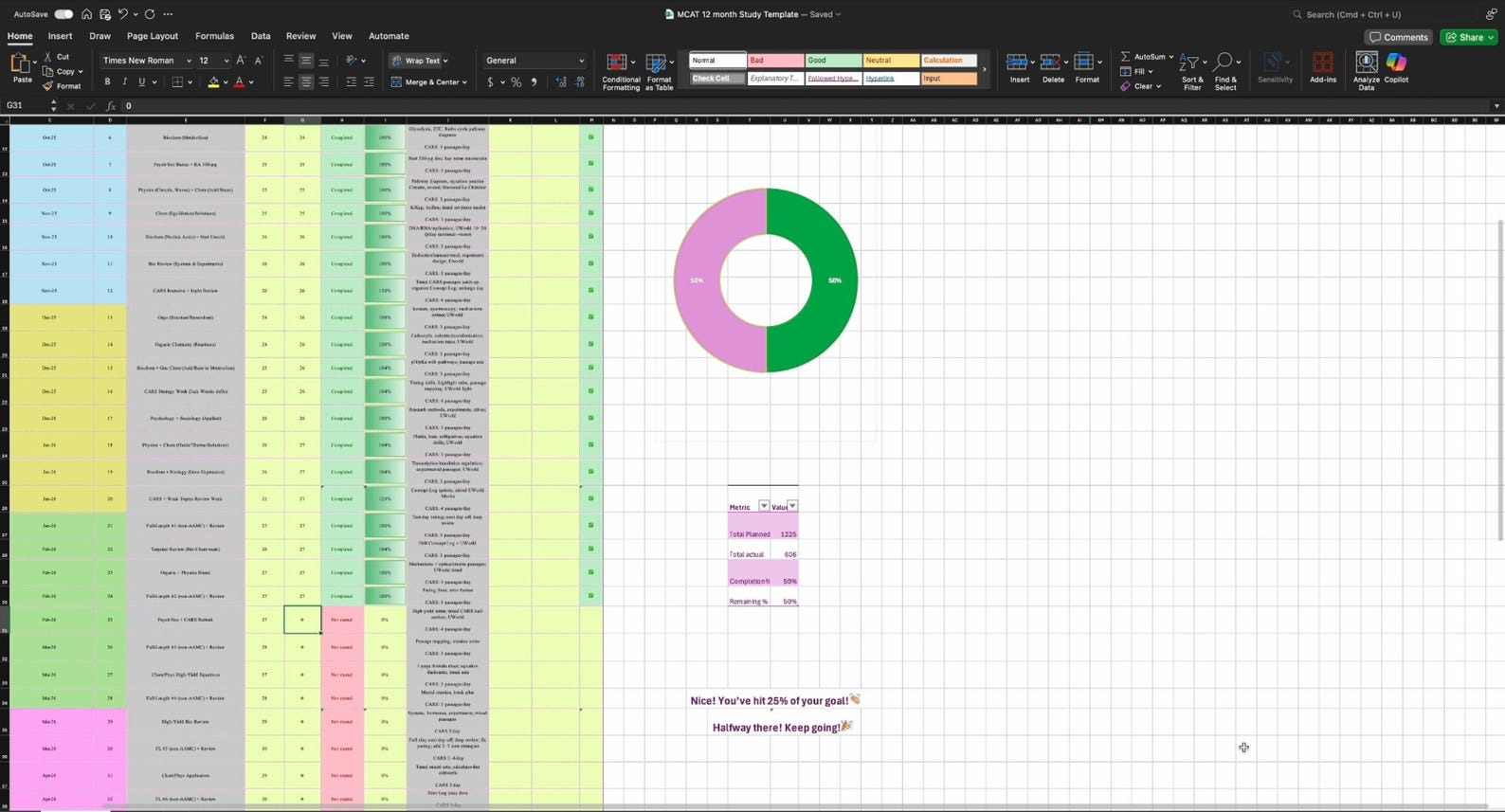Open the General number format dropdown
Viewport: 1505px width, 812px height.
581,61
